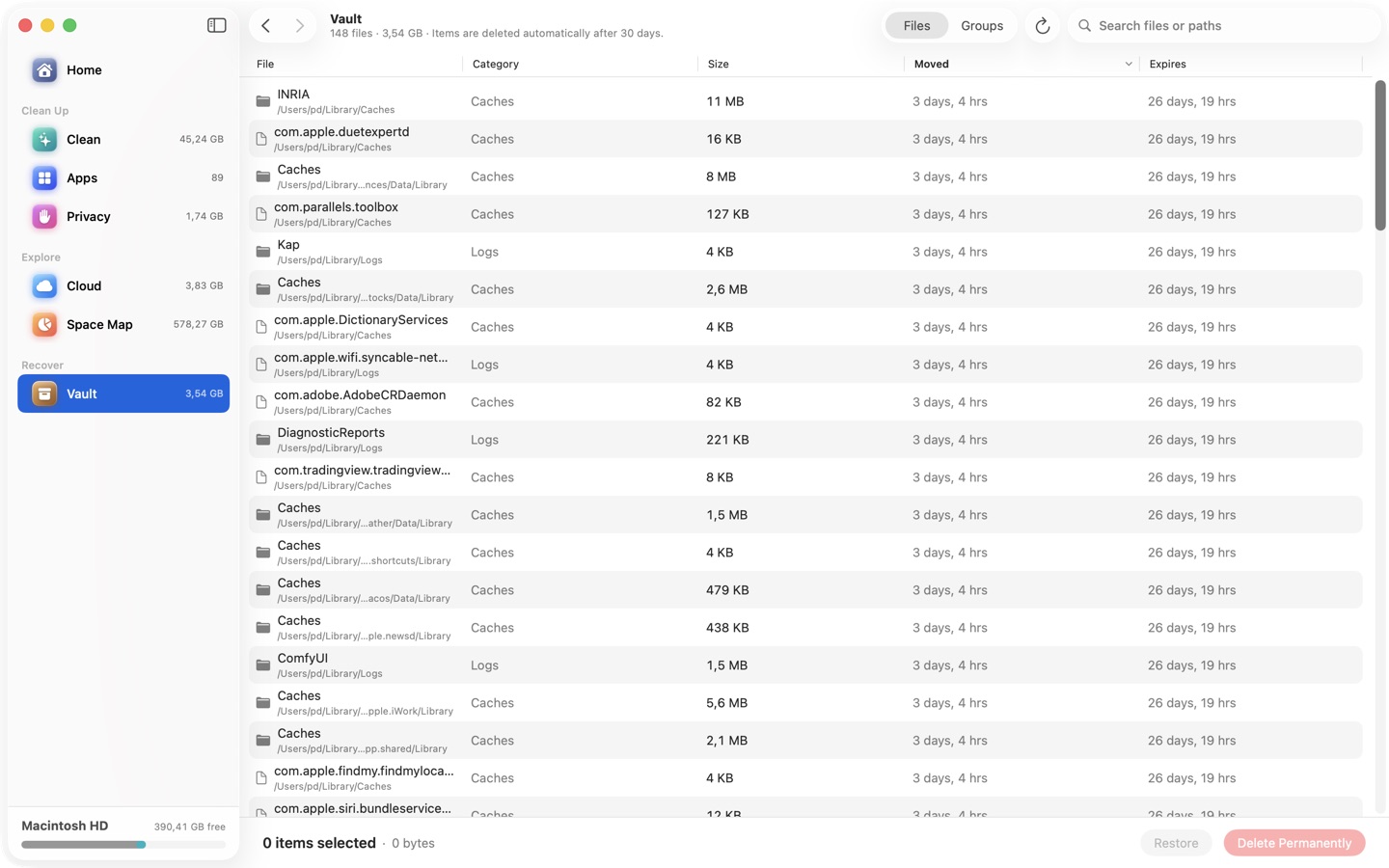Viewport: 1389px width, 868px height.
Task: Click the Kap folder icon
Action: [x=262, y=252]
